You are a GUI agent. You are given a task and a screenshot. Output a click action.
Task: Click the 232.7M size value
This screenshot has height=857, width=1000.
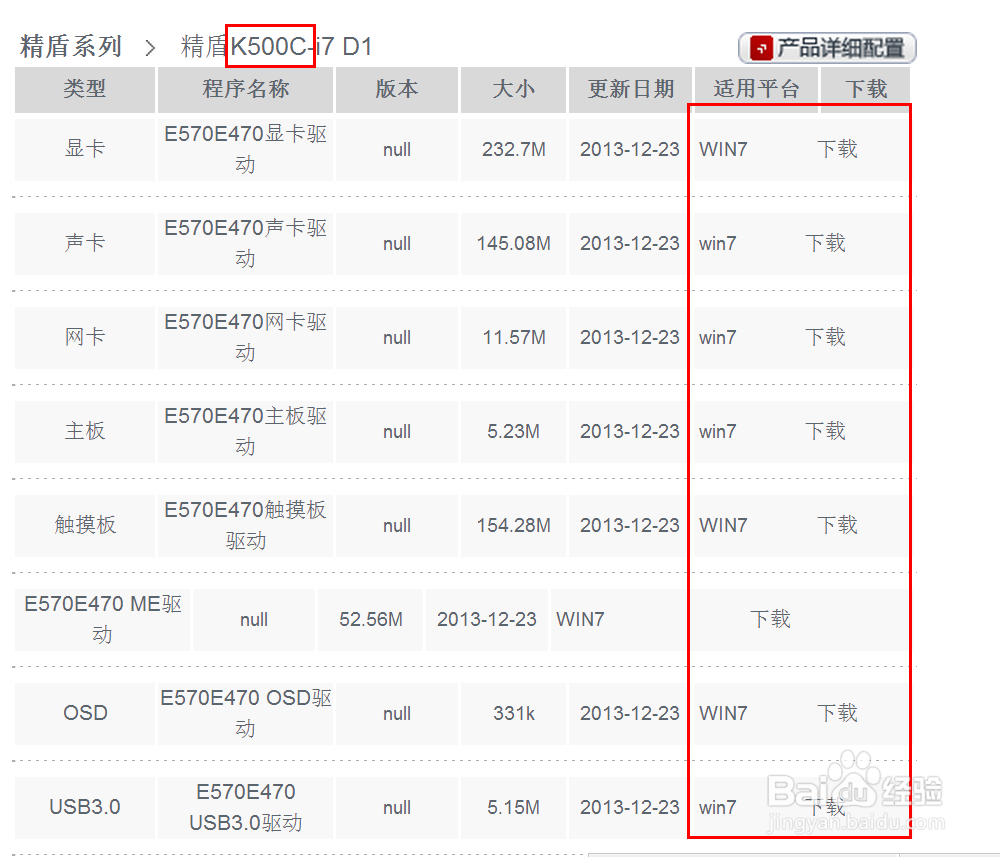(x=513, y=149)
